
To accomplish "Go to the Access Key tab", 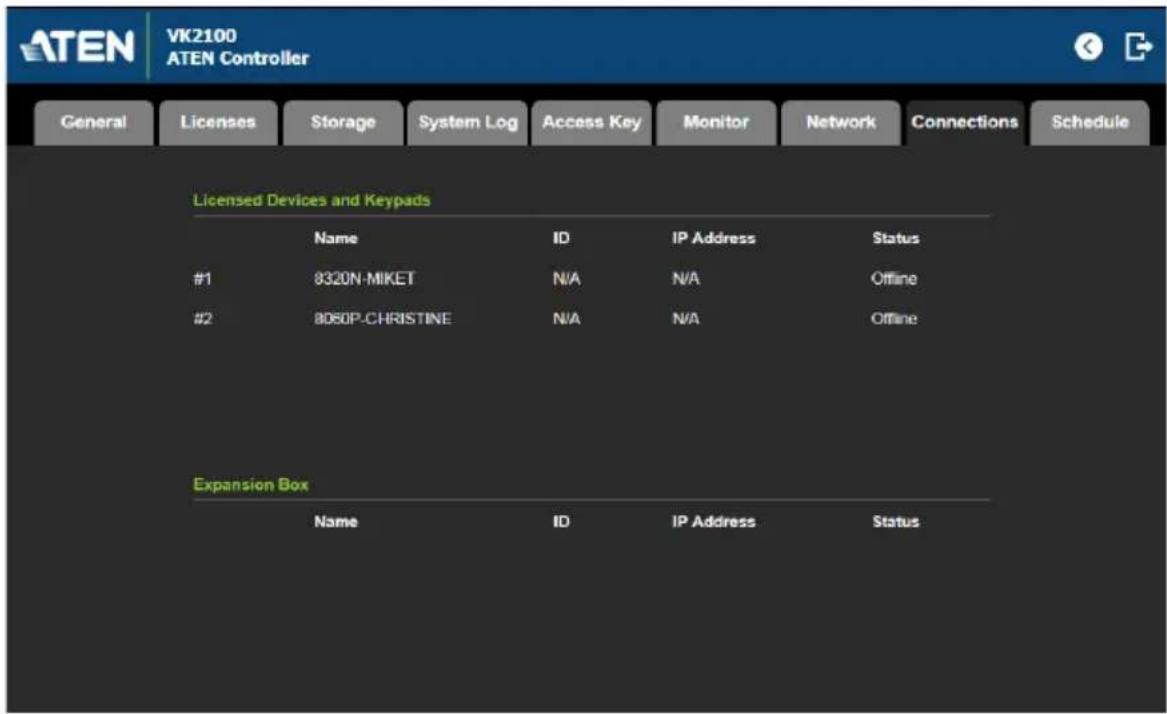I will coord(592,122).
